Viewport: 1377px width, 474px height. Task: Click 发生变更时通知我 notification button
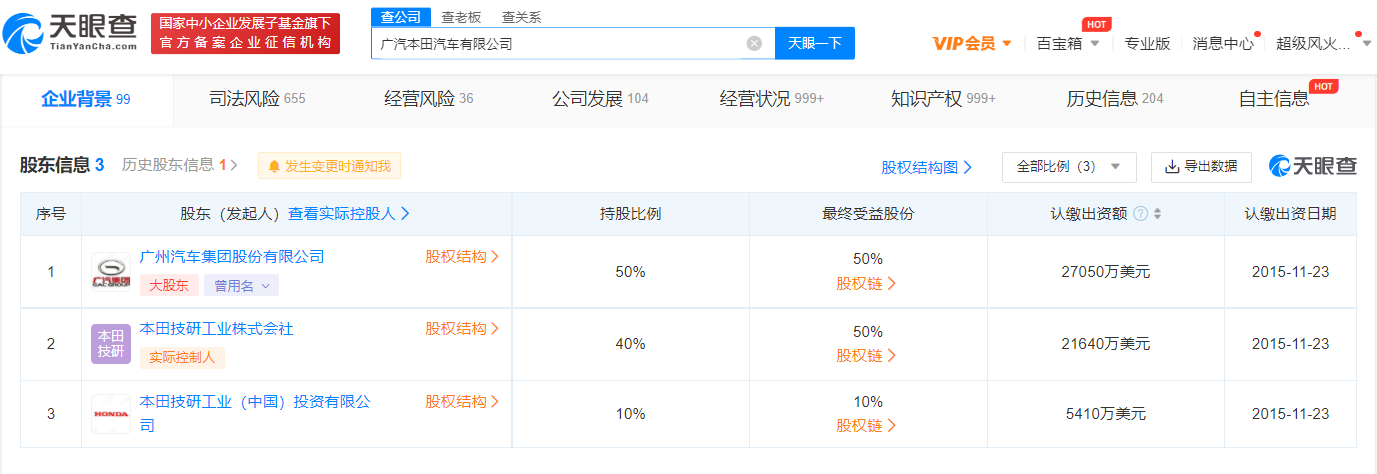point(329,166)
